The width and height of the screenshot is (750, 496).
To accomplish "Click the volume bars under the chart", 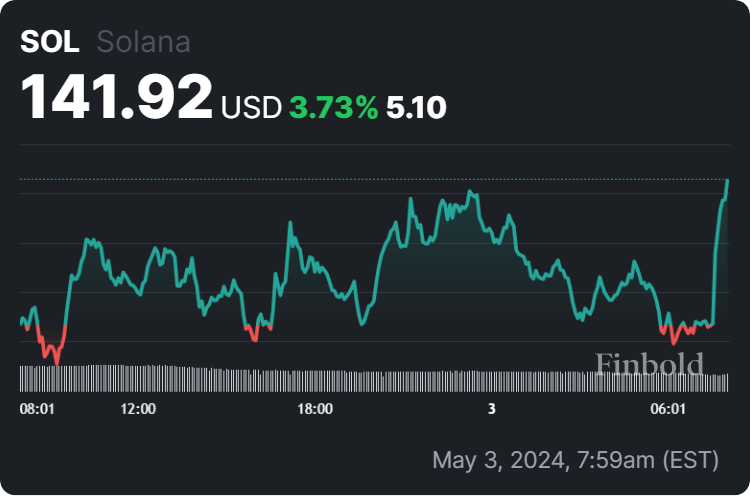I will click(x=374, y=378).
